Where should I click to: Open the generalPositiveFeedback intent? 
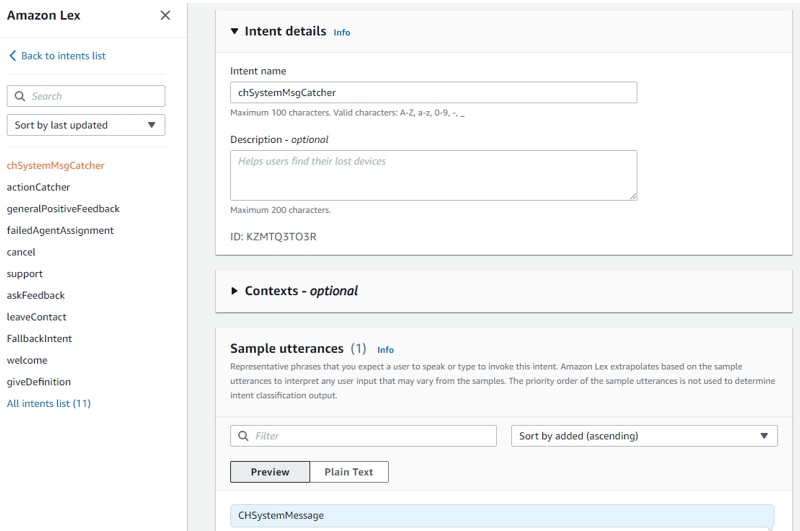(63, 209)
